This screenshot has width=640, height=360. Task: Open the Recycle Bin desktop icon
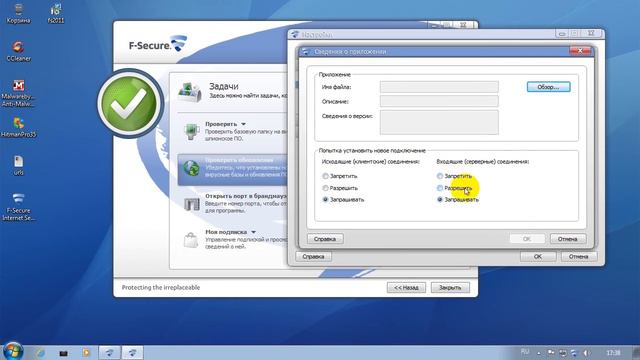[x=18, y=12]
